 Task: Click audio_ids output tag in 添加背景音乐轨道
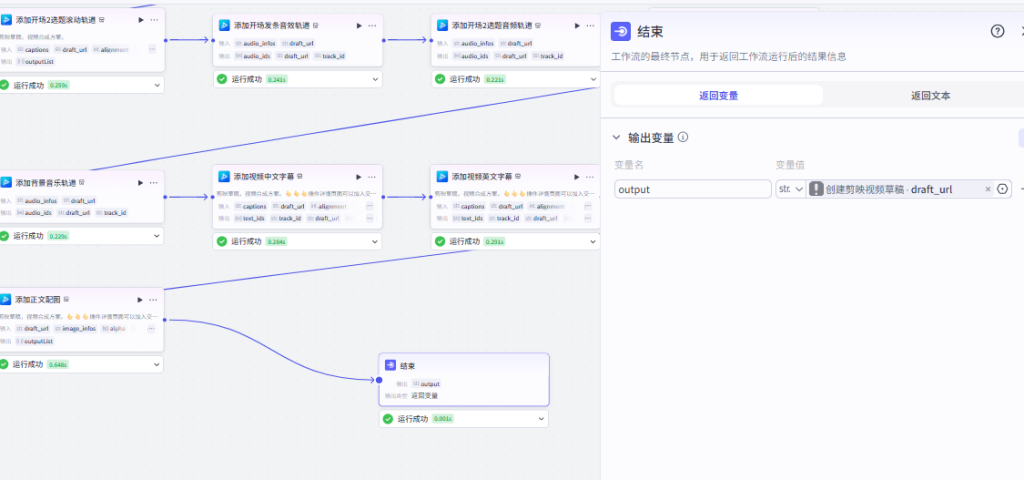point(33,212)
